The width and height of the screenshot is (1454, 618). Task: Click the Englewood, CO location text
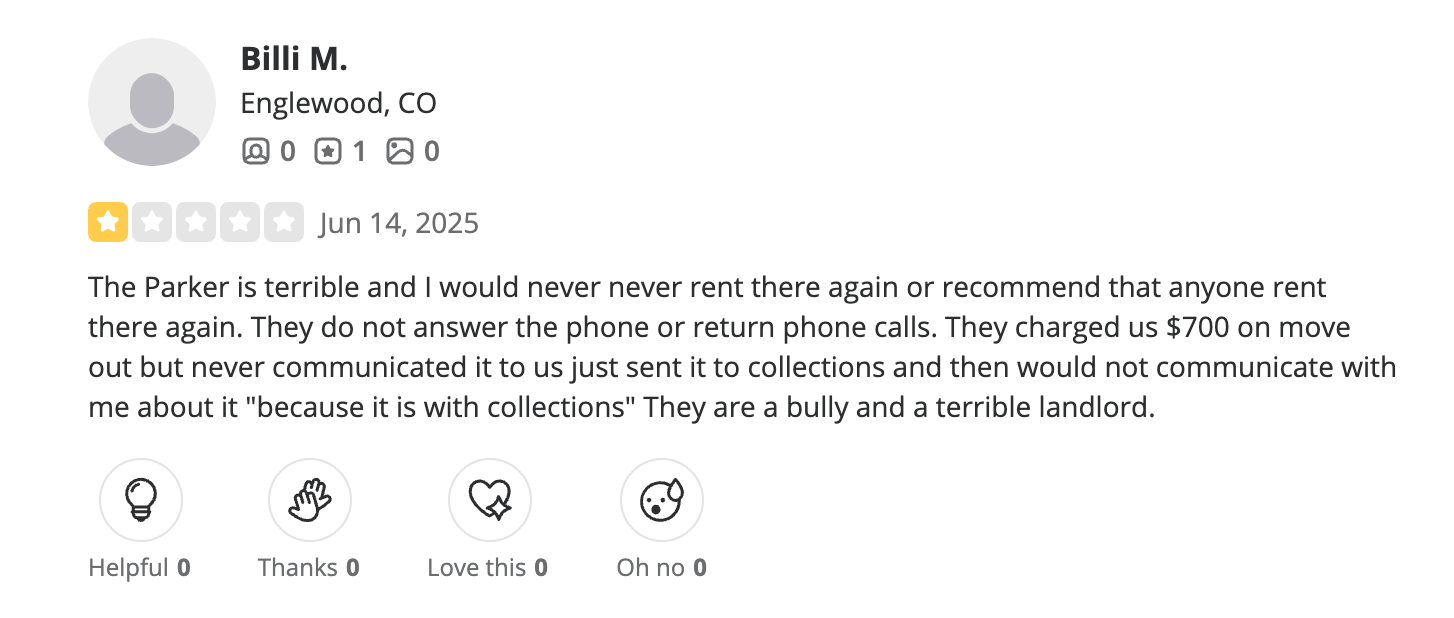pos(339,103)
